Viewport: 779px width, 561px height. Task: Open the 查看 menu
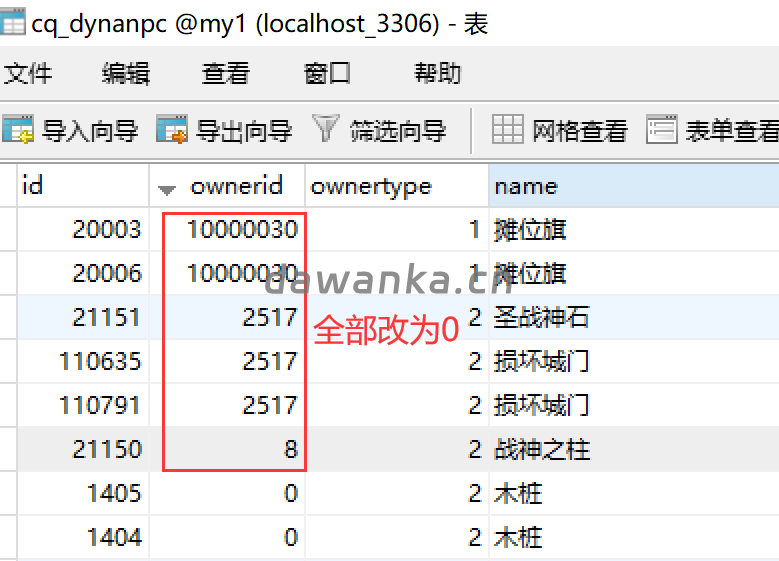[x=226, y=74]
